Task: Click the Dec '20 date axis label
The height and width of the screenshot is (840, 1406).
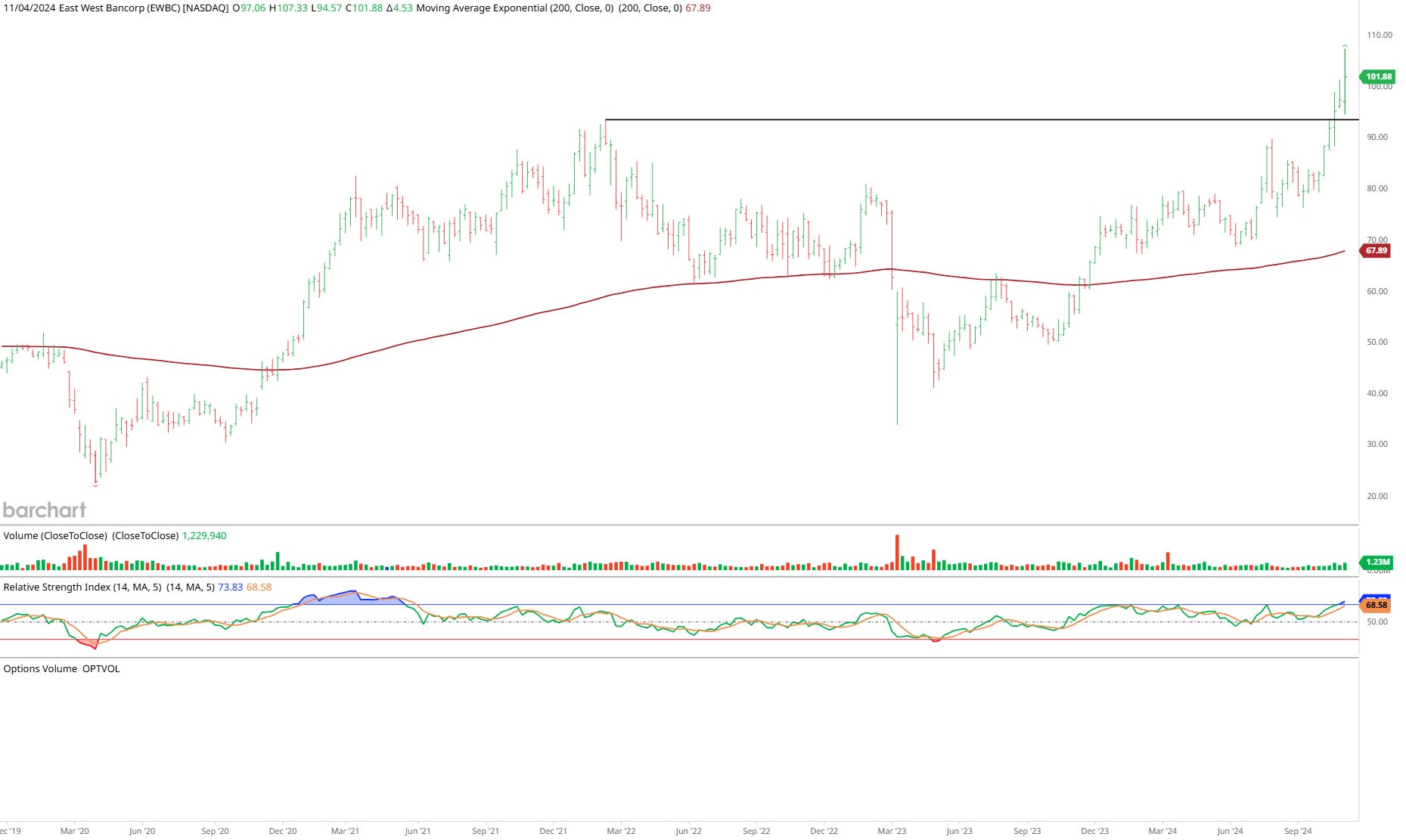Action: point(283,831)
